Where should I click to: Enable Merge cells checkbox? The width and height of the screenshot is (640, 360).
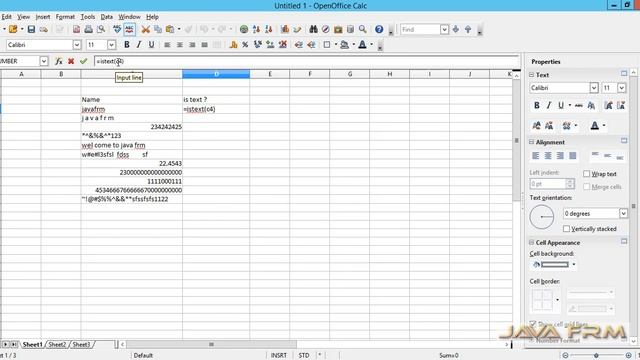pos(587,187)
